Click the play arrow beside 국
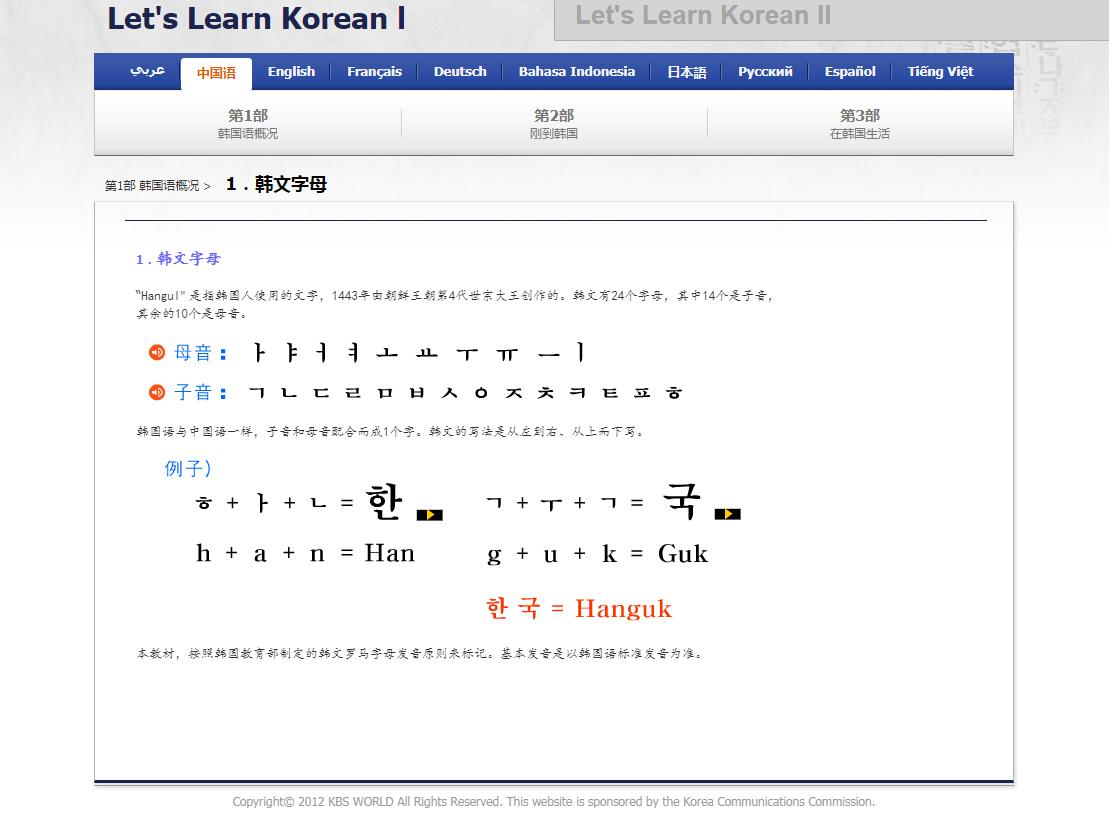The width and height of the screenshot is (1109, 830). (728, 513)
